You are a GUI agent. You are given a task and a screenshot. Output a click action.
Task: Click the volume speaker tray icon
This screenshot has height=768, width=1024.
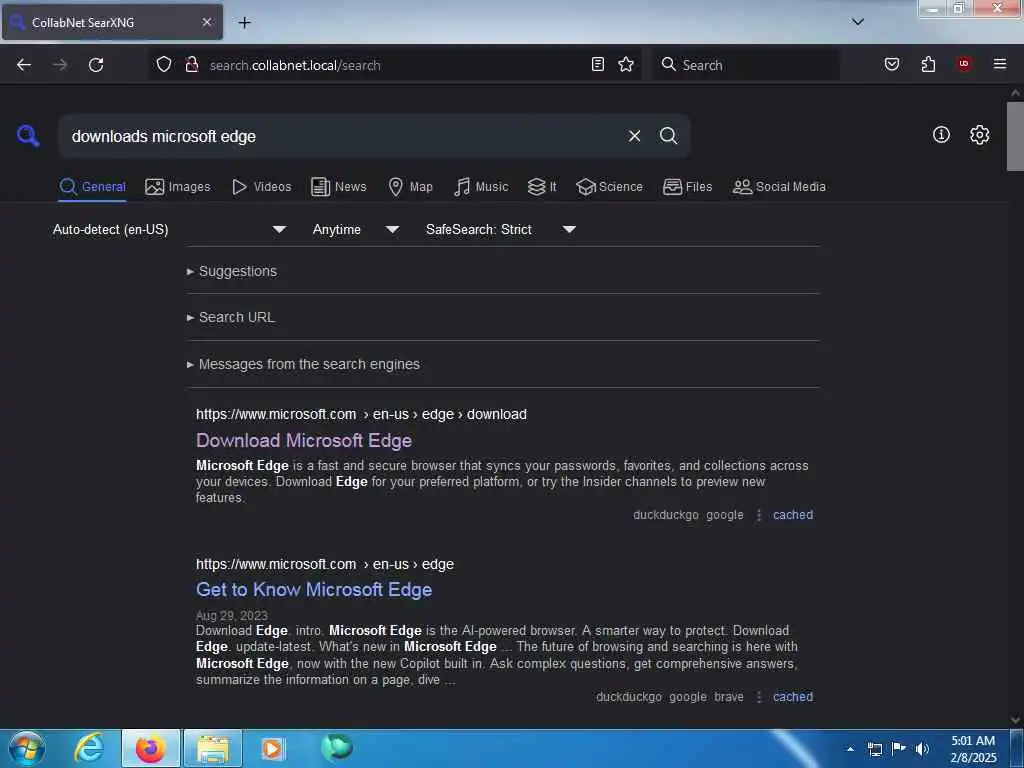922,749
